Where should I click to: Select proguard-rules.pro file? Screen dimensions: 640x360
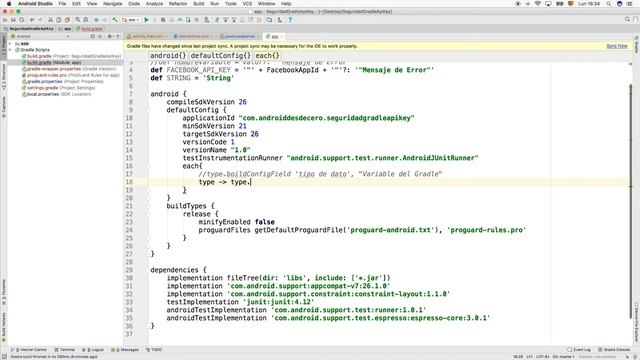pyautogui.click(x=70, y=75)
